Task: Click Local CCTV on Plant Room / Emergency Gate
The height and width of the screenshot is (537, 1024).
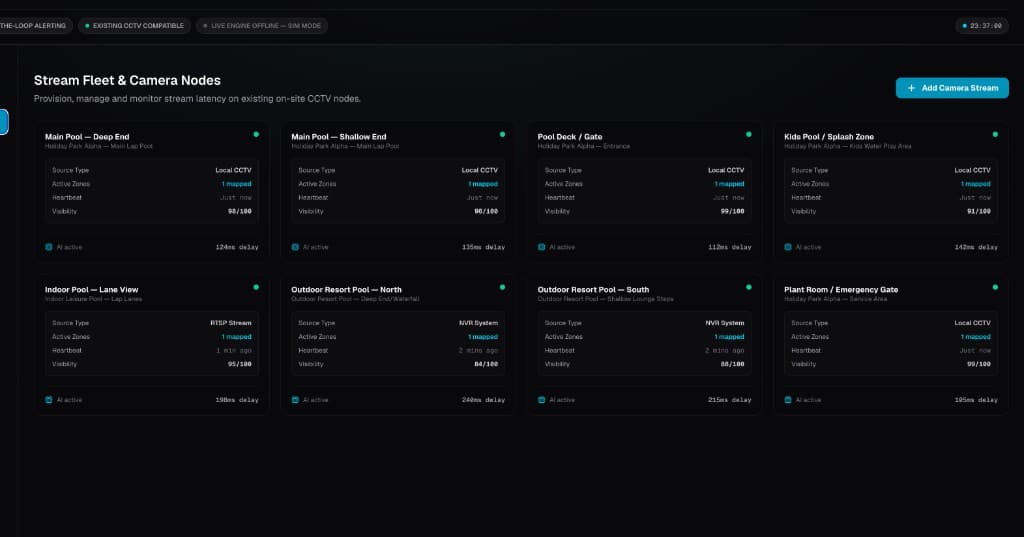Action: 972,323
